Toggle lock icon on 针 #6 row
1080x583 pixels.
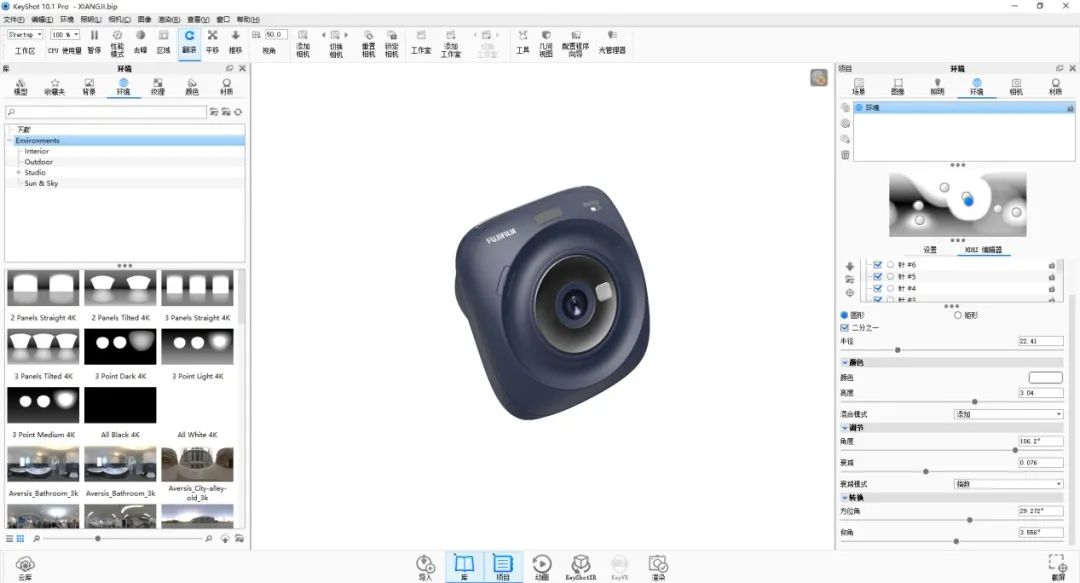pos(1052,265)
